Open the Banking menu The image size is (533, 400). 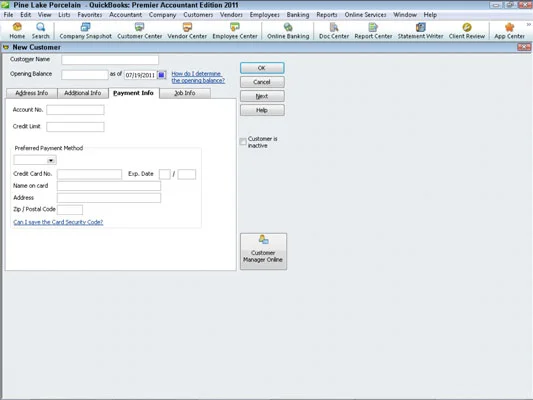(x=298, y=15)
